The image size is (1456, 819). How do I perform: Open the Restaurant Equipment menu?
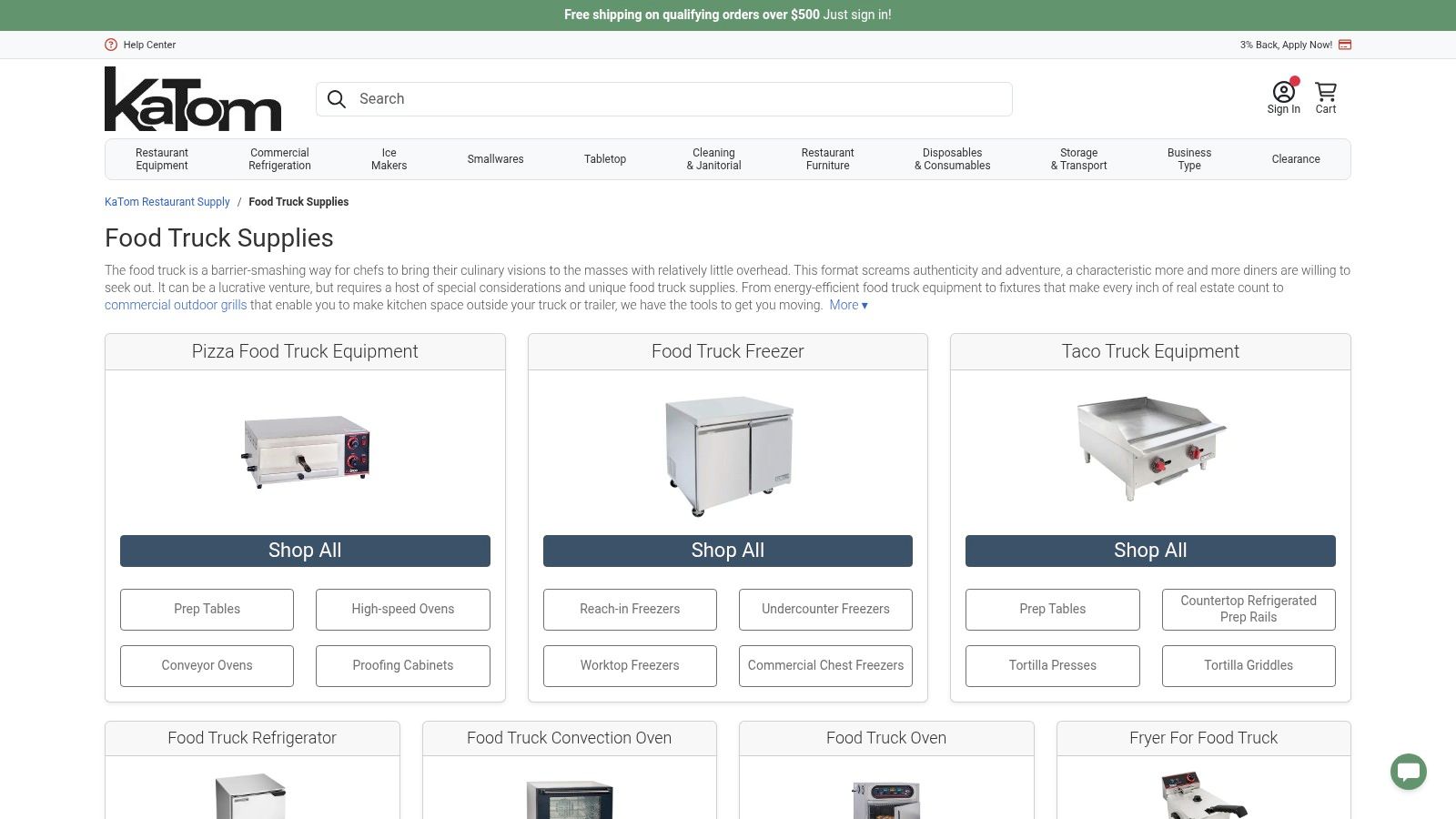(162, 159)
